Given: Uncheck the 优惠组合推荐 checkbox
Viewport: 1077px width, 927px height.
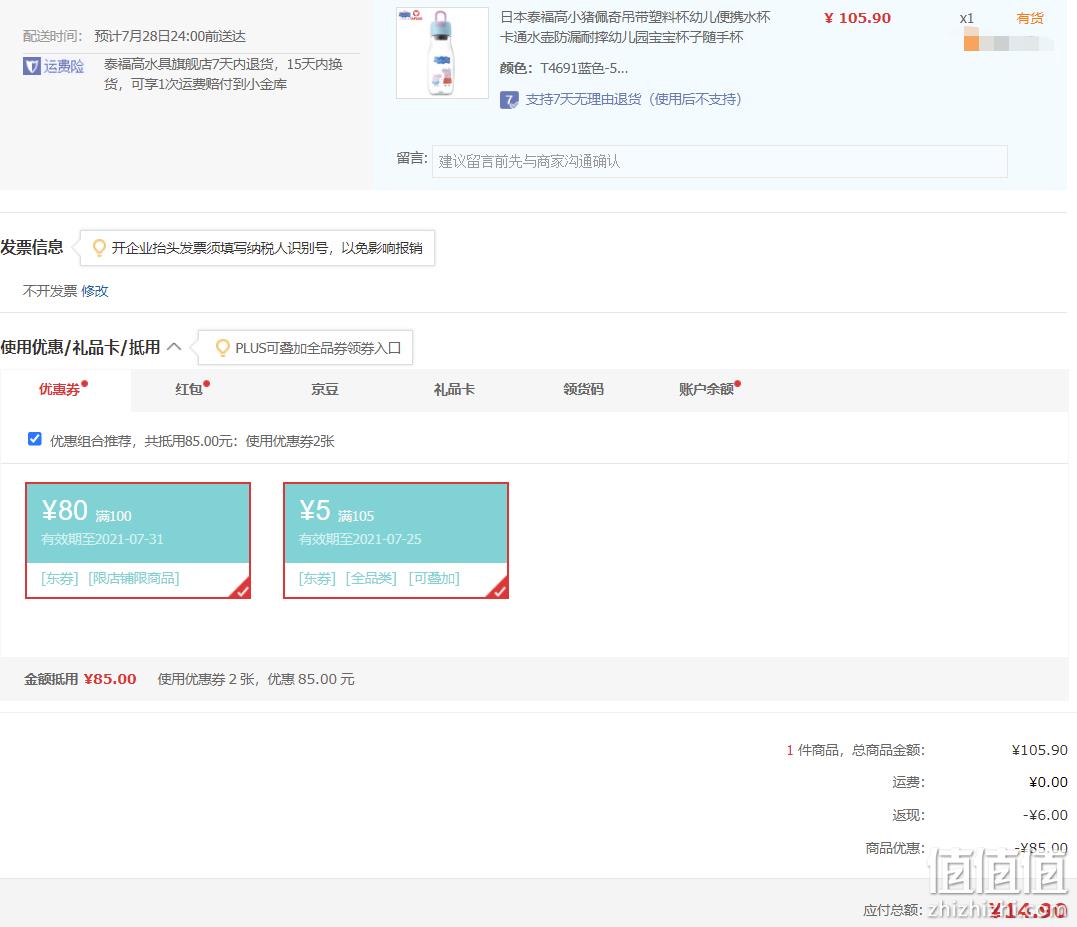Looking at the screenshot, I should 34,439.
